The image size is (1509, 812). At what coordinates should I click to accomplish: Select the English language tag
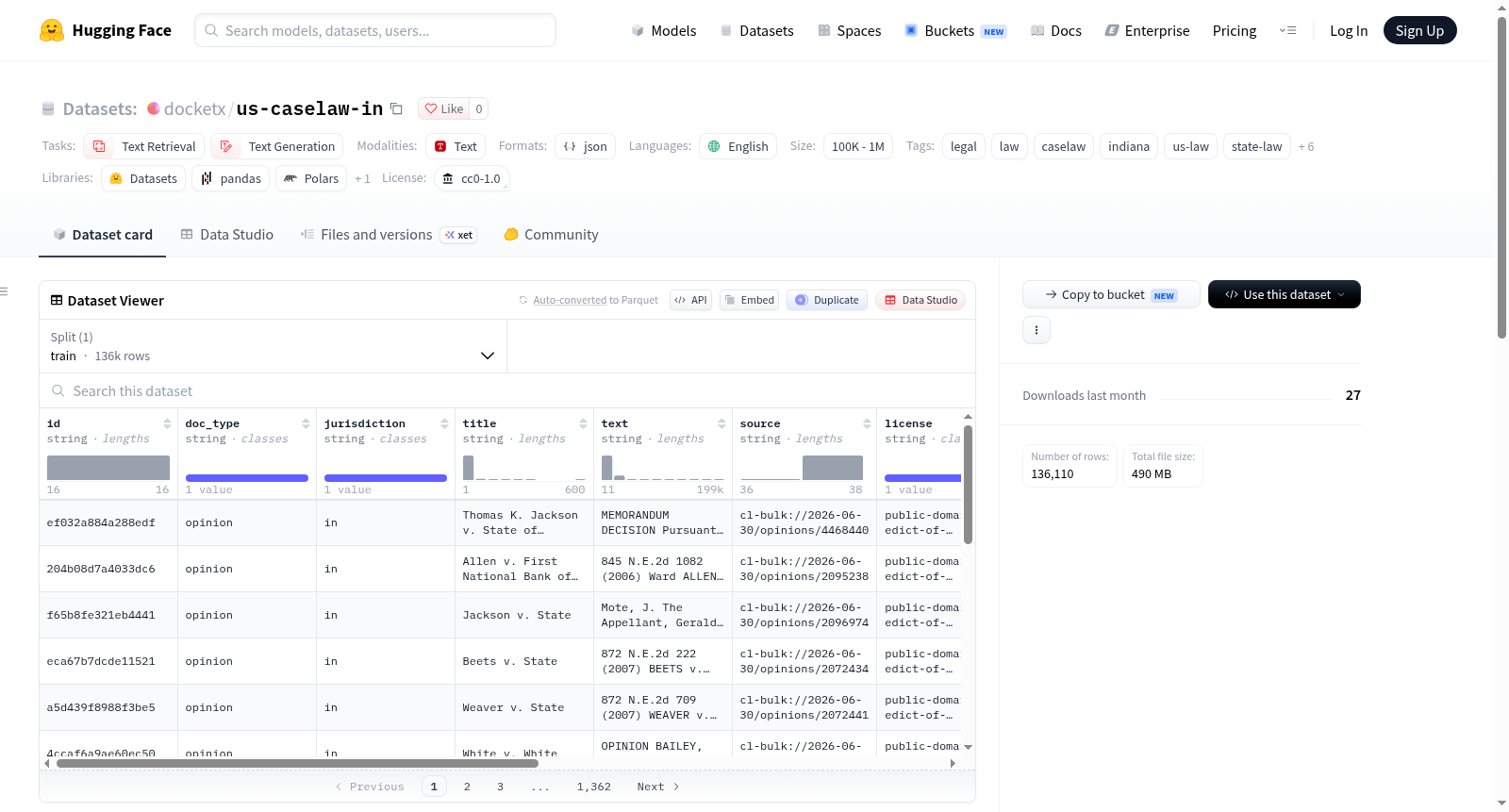[x=738, y=146]
